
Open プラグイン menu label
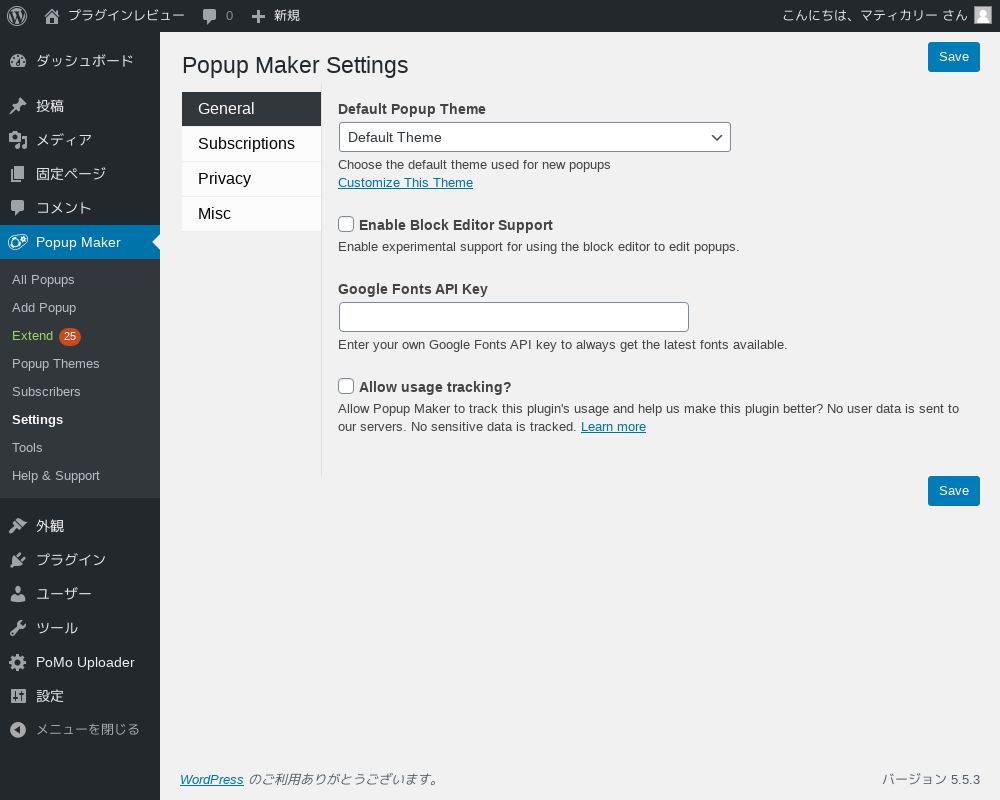[x=71, y=559]
